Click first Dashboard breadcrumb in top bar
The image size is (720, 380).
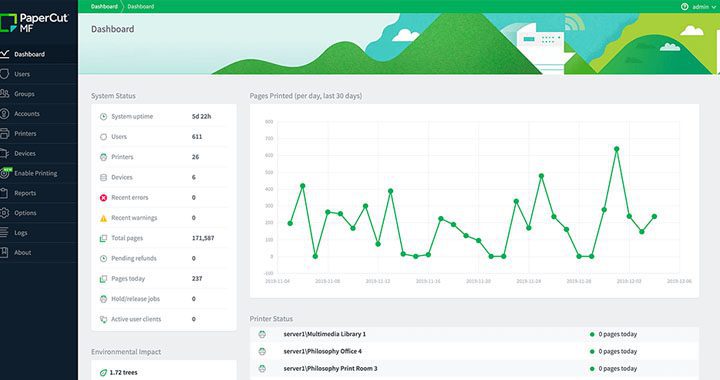click(104, 6)
